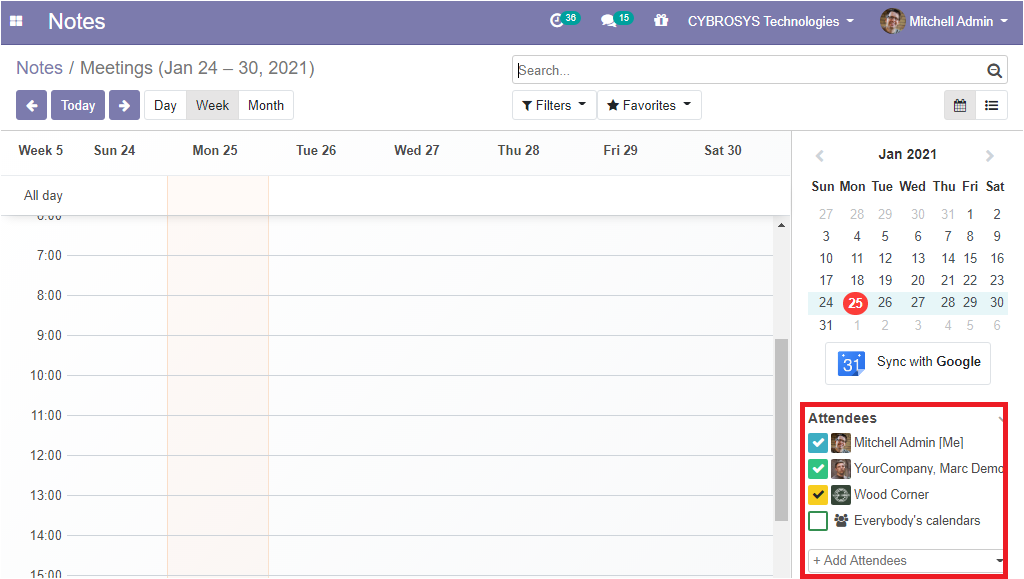Screen dimensions: 1024x579
Task: Click the Everybody's calendars label
Action: [x=917, y=521]
